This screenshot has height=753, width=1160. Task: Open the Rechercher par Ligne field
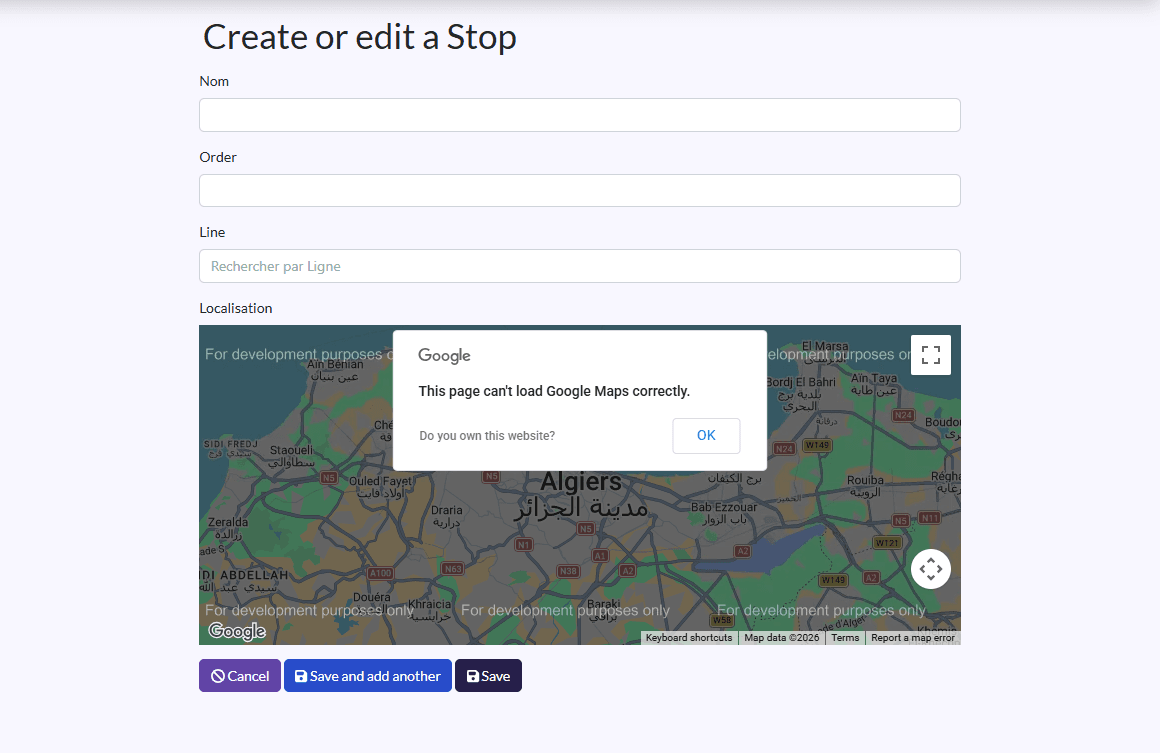(x=579, y=266)
